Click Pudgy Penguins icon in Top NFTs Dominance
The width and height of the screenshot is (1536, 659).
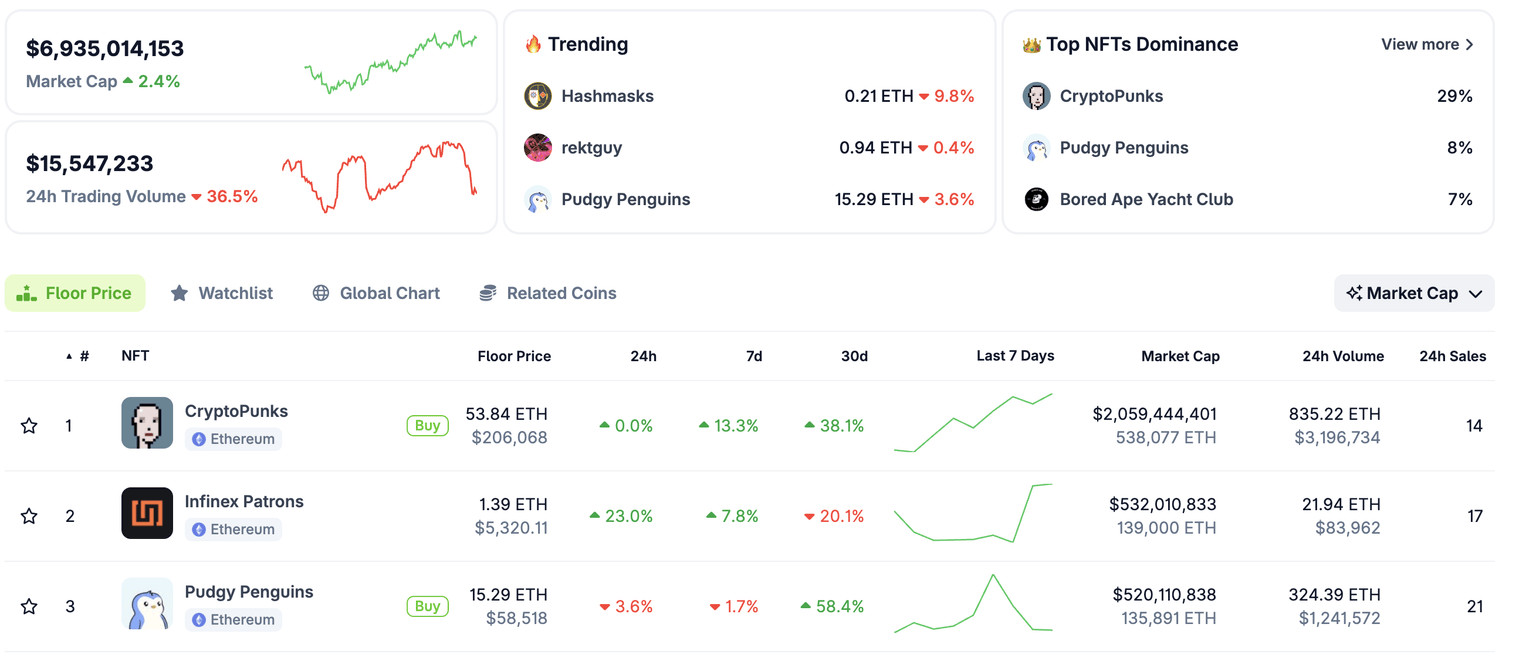pyautogui.click(x=1037, y=148)
